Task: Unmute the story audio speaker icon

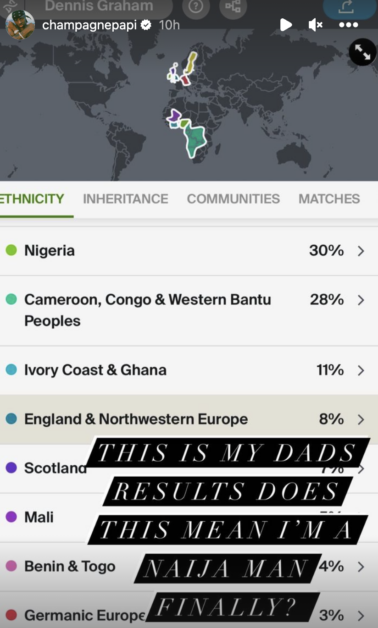Action: pos(315,25)
